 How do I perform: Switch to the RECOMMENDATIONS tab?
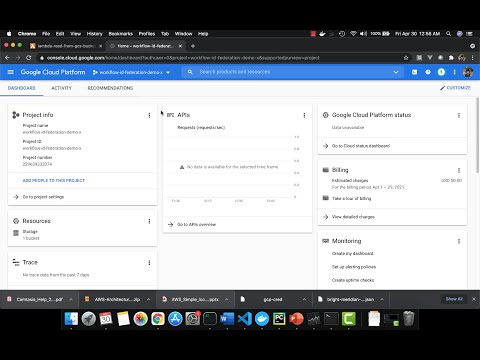click(x=110, y=88)
